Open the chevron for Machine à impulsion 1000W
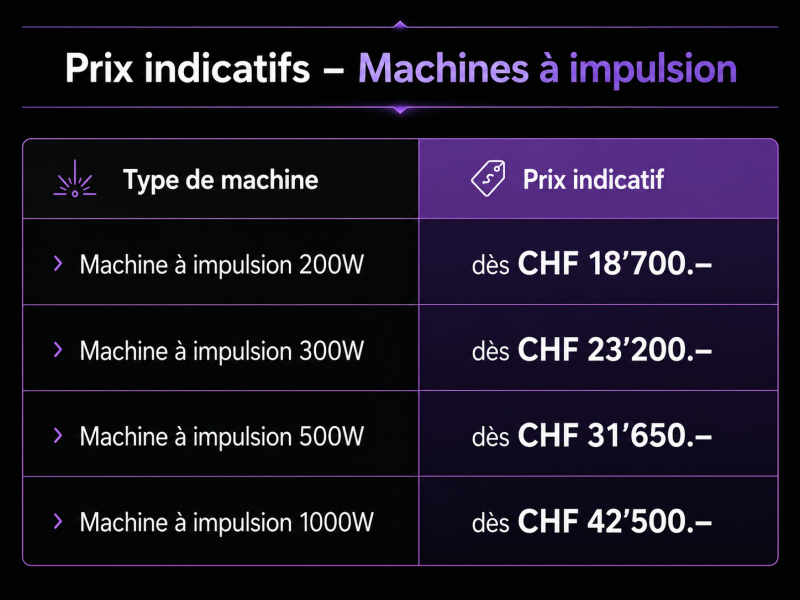This screenshot has width=800, height=600. point(58,521)
